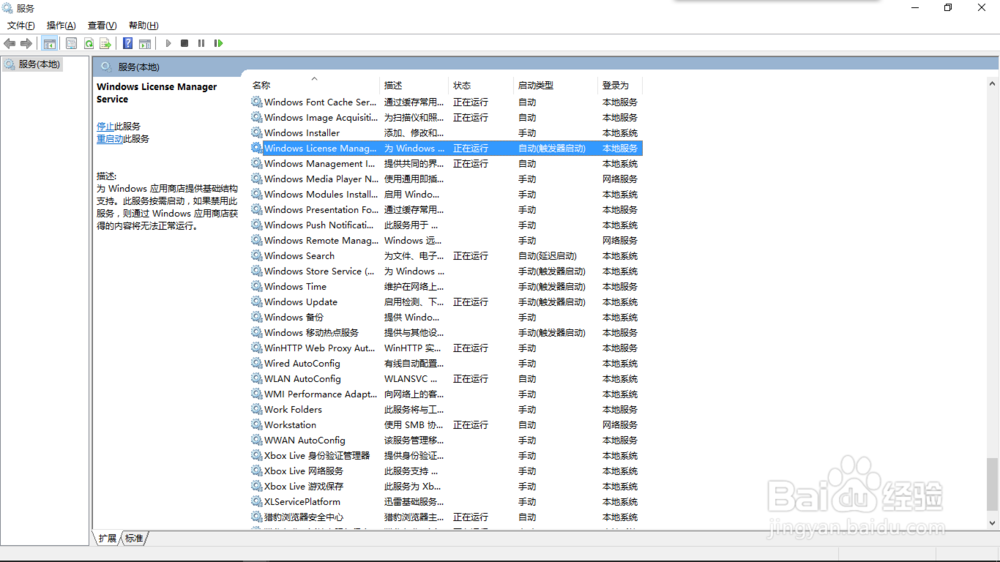Viewport: 1000px width, 562px height.
Task: Click the scrollbar down arrow
Action: click(992, 523)
